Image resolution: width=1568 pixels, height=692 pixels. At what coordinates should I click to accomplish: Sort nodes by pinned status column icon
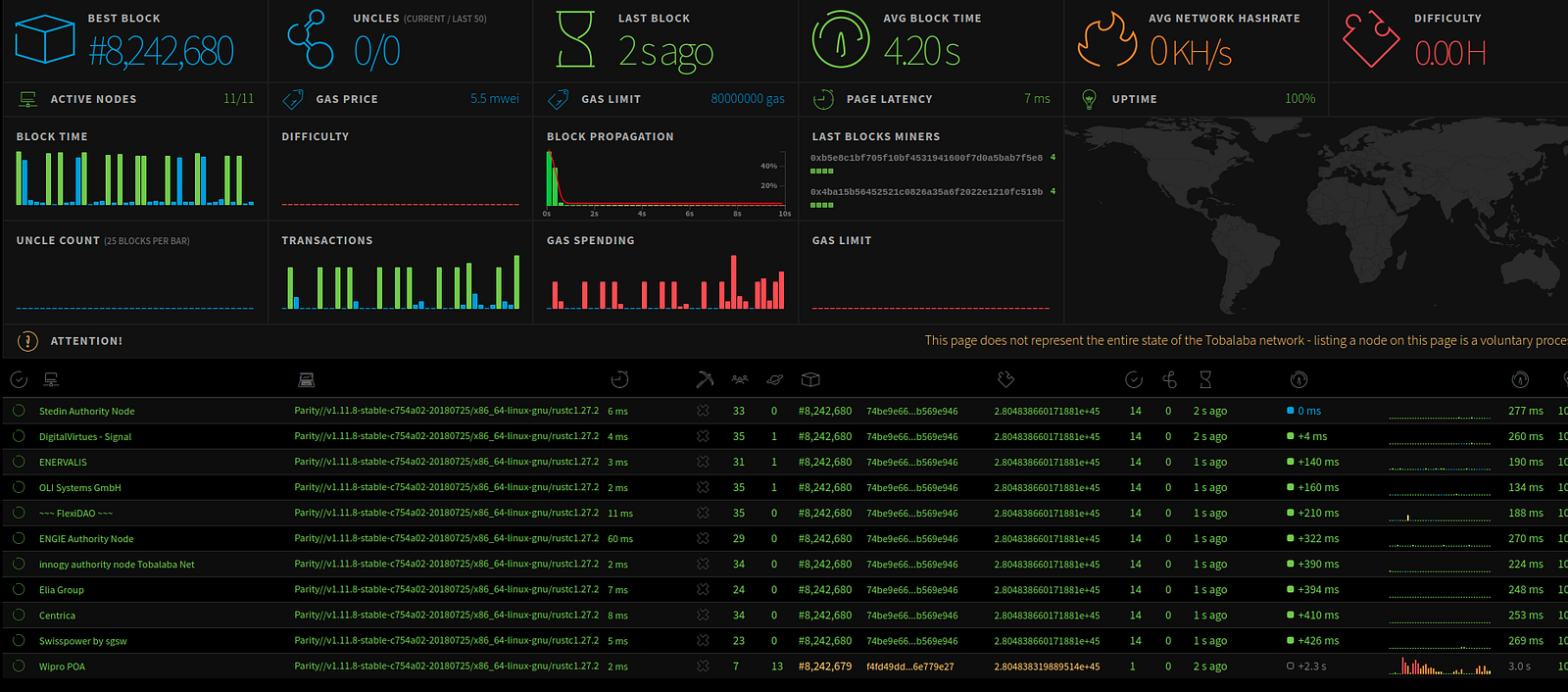[x=19, y=379]
